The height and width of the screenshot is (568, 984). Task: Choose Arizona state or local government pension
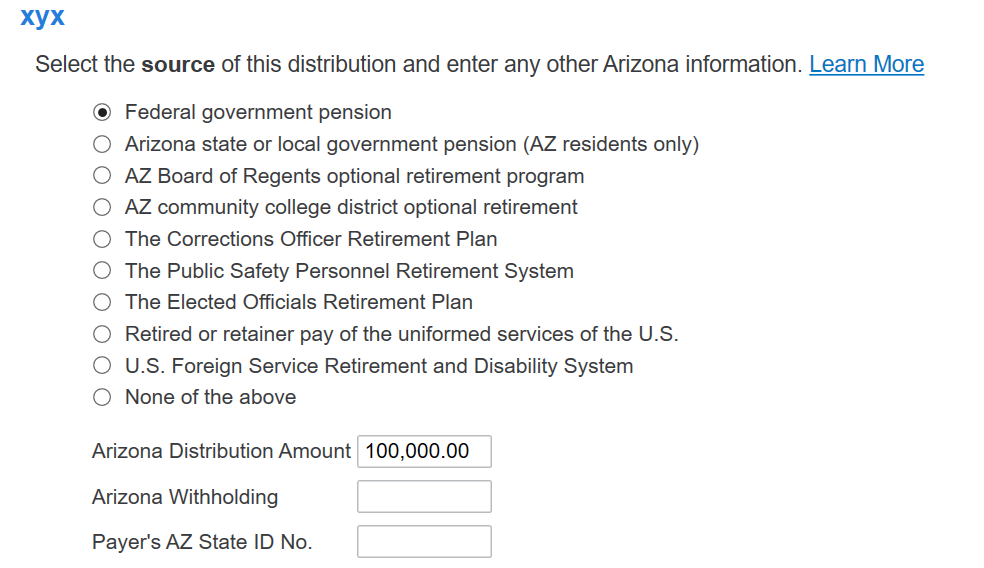pyautogui.click(x=102, y=144)
